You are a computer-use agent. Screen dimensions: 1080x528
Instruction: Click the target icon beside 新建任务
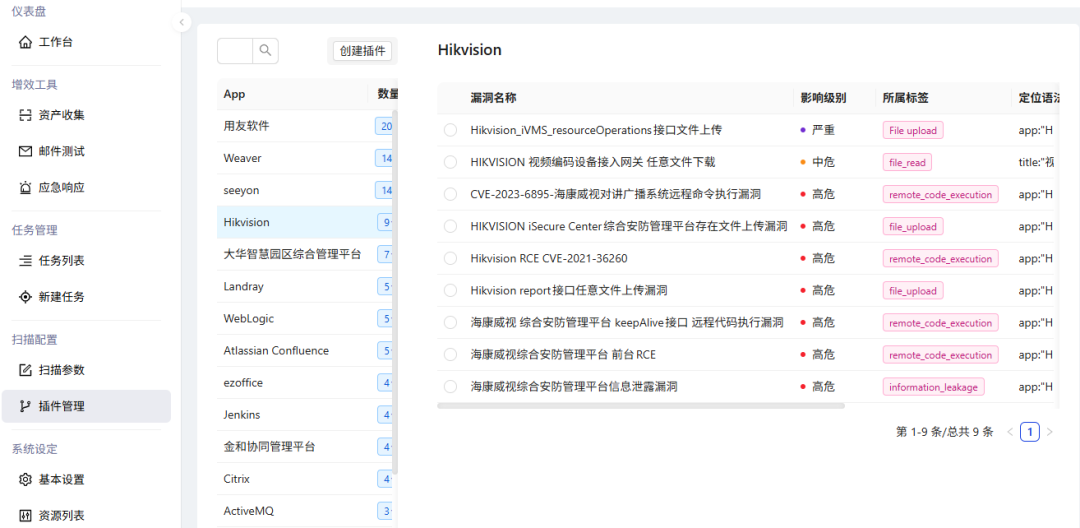[25, 297]
